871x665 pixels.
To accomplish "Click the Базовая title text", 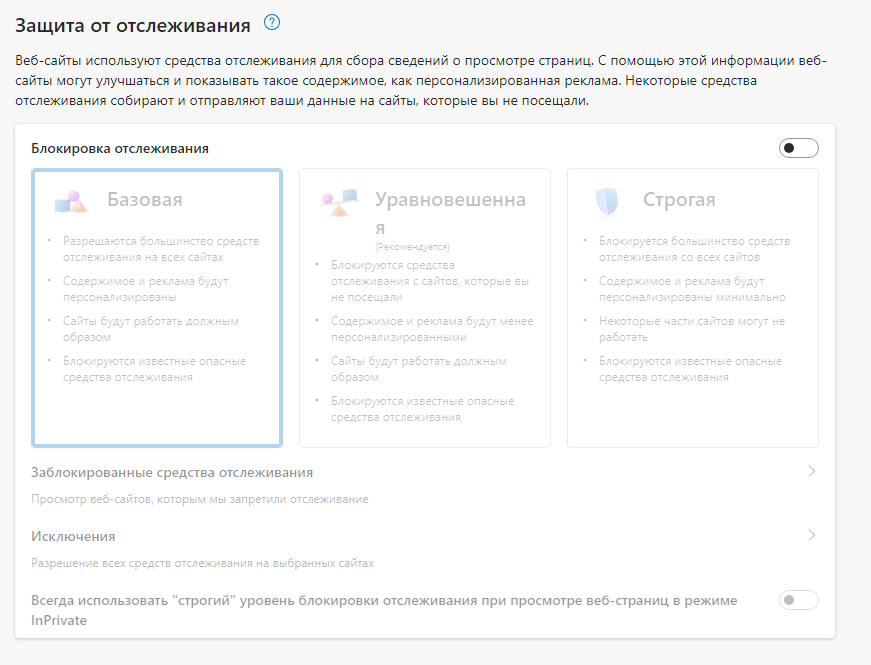I will 145,200.
